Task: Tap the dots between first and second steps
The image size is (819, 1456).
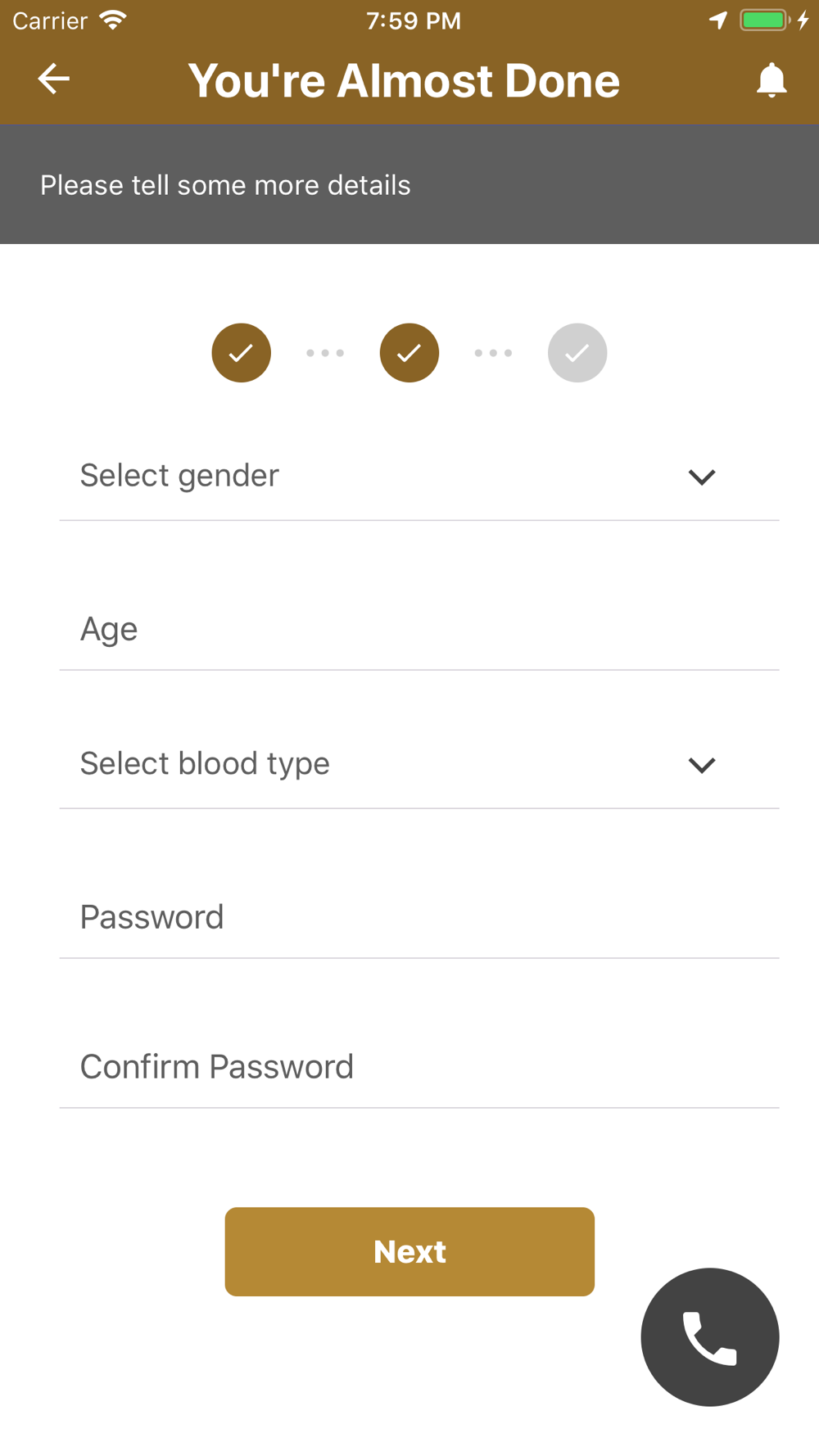Action: [x=325, y=353]
